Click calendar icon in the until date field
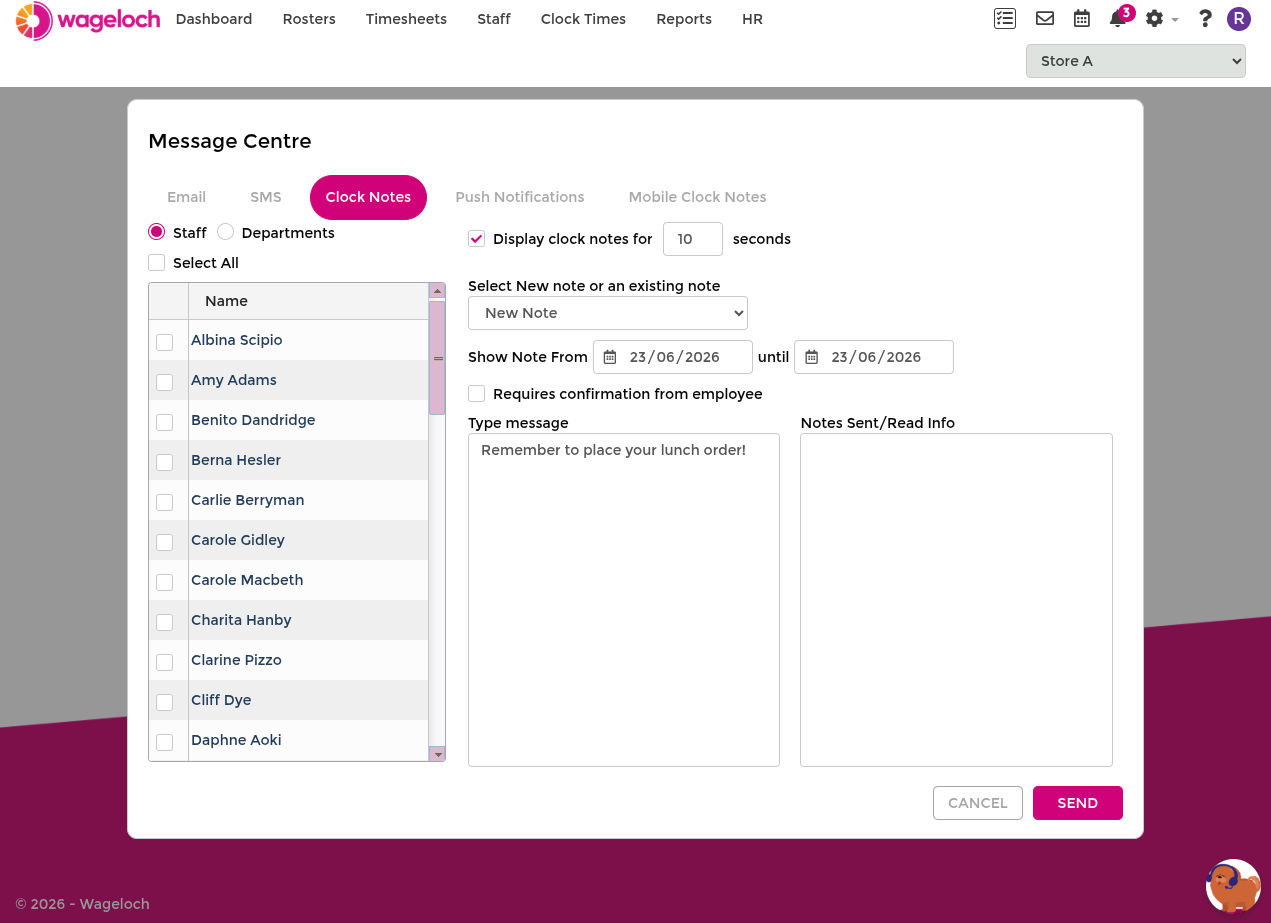Viewport: 1271px width, 923px height. (812, 357)
